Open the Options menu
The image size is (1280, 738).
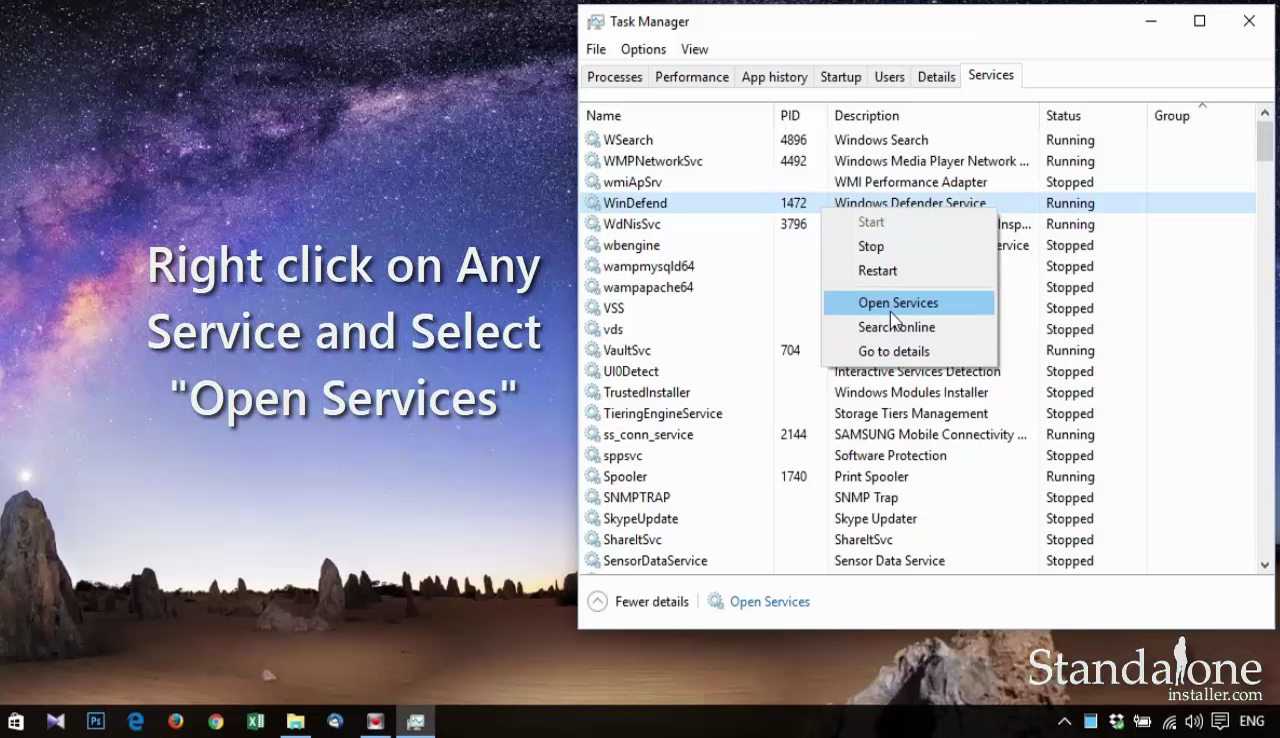click(x=643, y=49)
